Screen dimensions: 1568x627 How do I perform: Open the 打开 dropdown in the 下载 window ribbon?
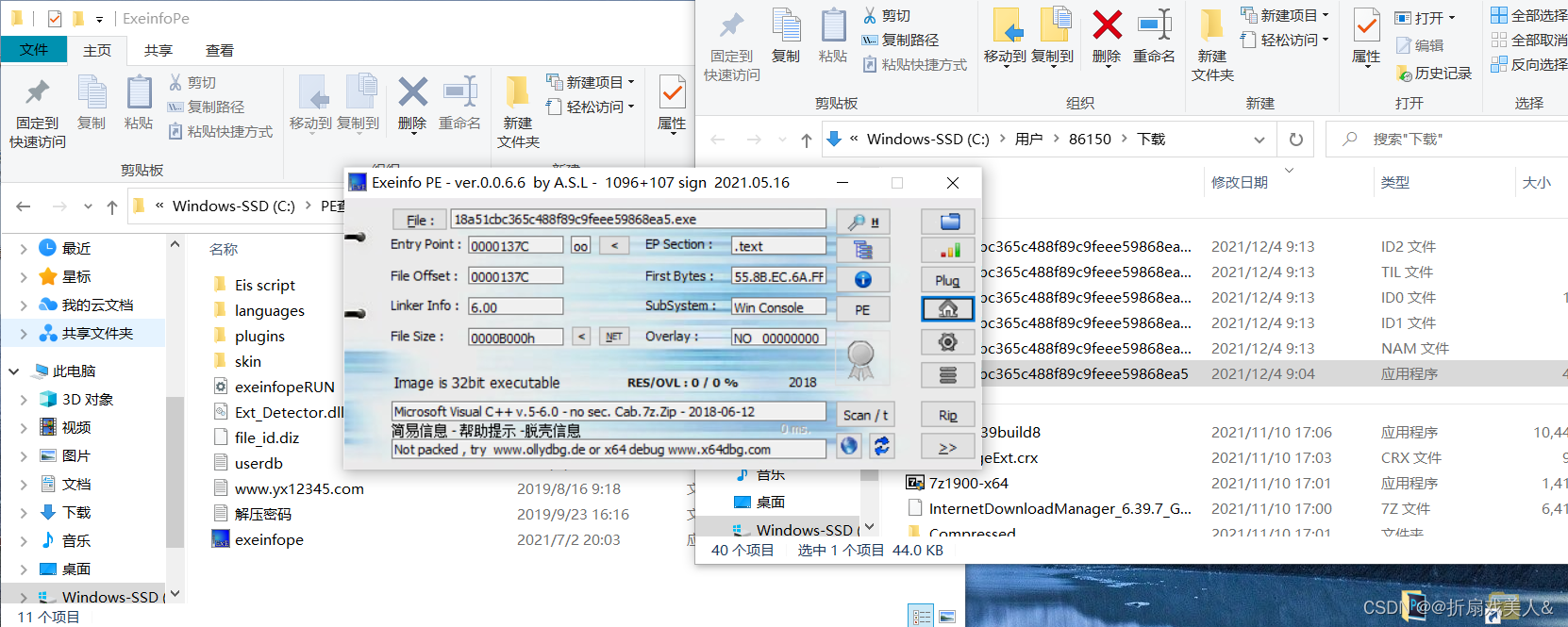coord(1425,18)
